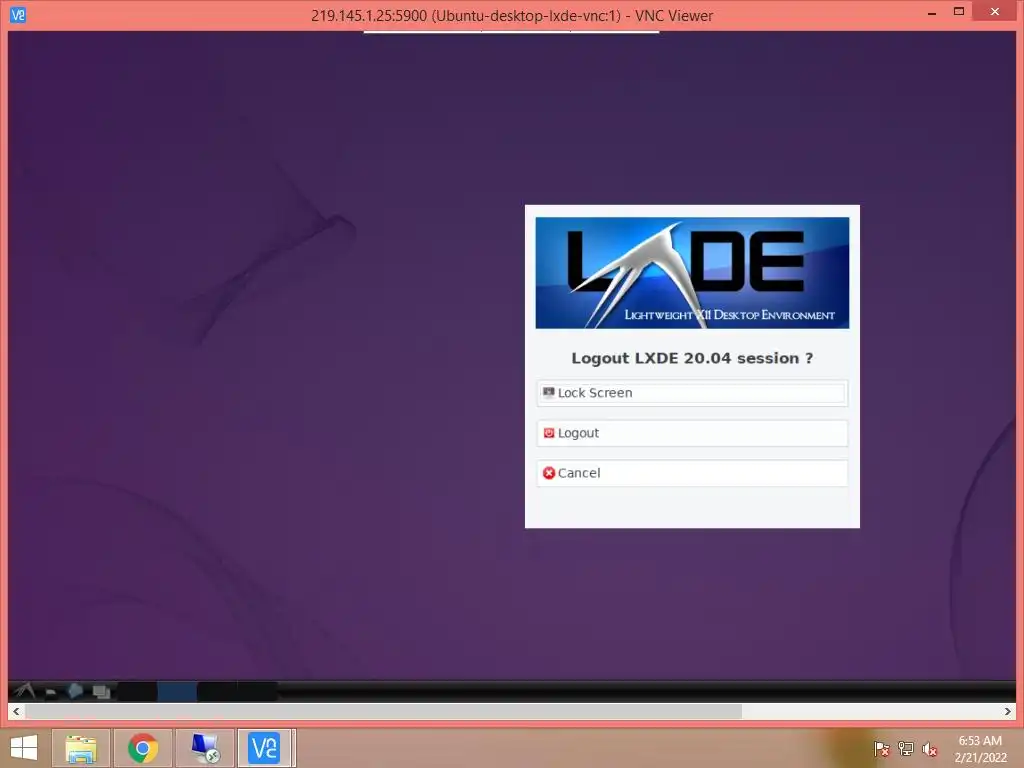1024x768 pixels.
Task: Switch to the first workspace in the pager
Action: point(137,691)
